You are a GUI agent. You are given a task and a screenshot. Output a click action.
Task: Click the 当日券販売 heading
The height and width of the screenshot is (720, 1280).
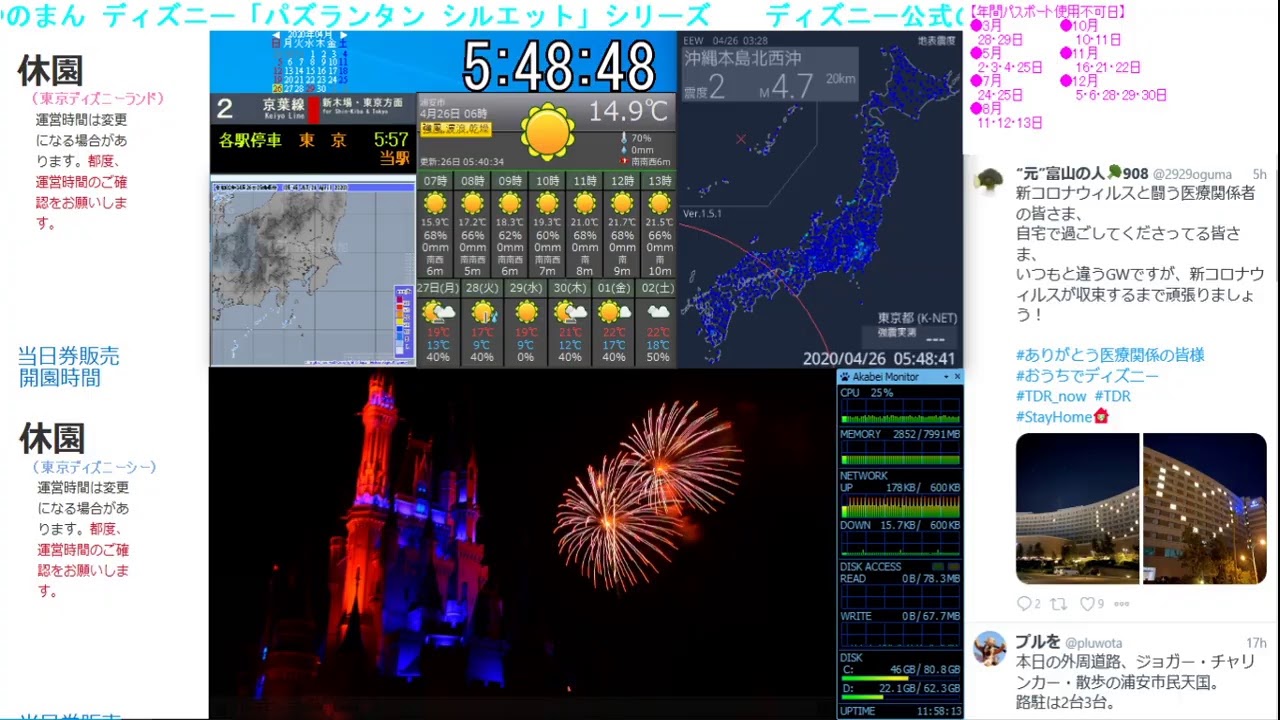tap(68, 356)
